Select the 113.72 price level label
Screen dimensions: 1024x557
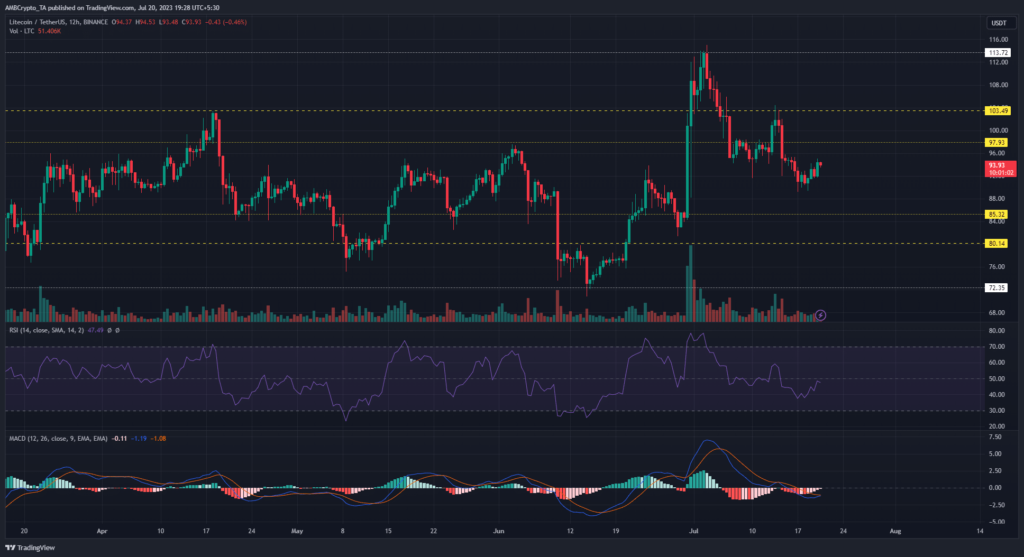995,51
